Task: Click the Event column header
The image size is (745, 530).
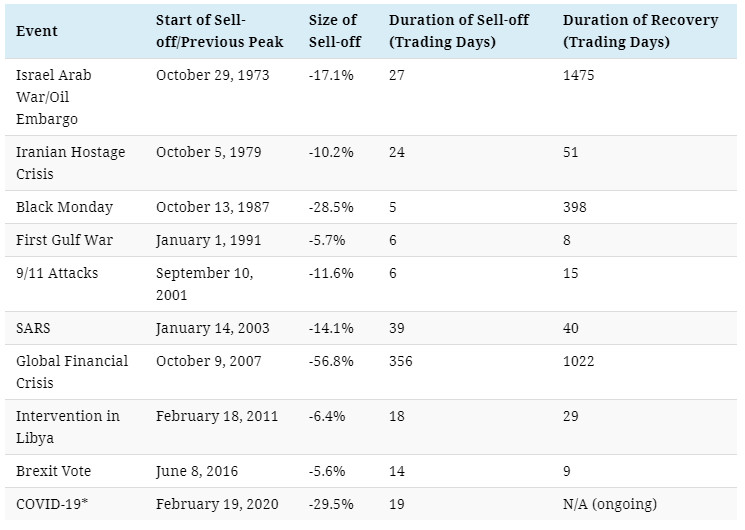Action: [37, 31]
